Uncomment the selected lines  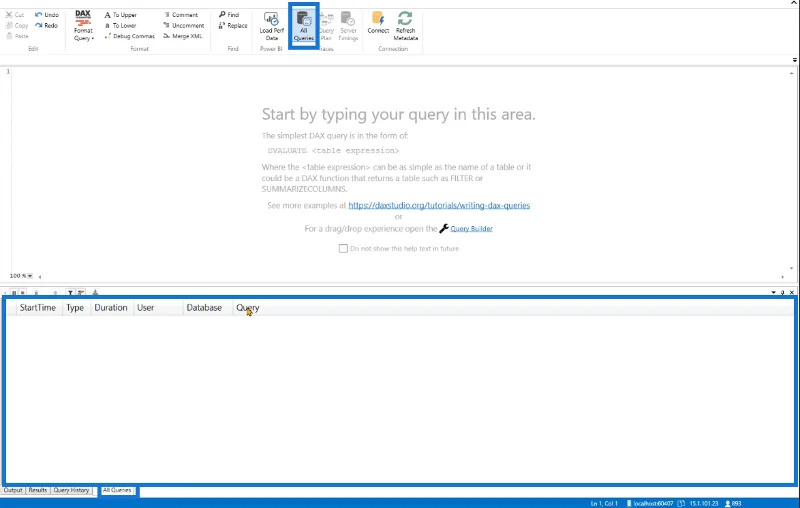tap(184, 26)
